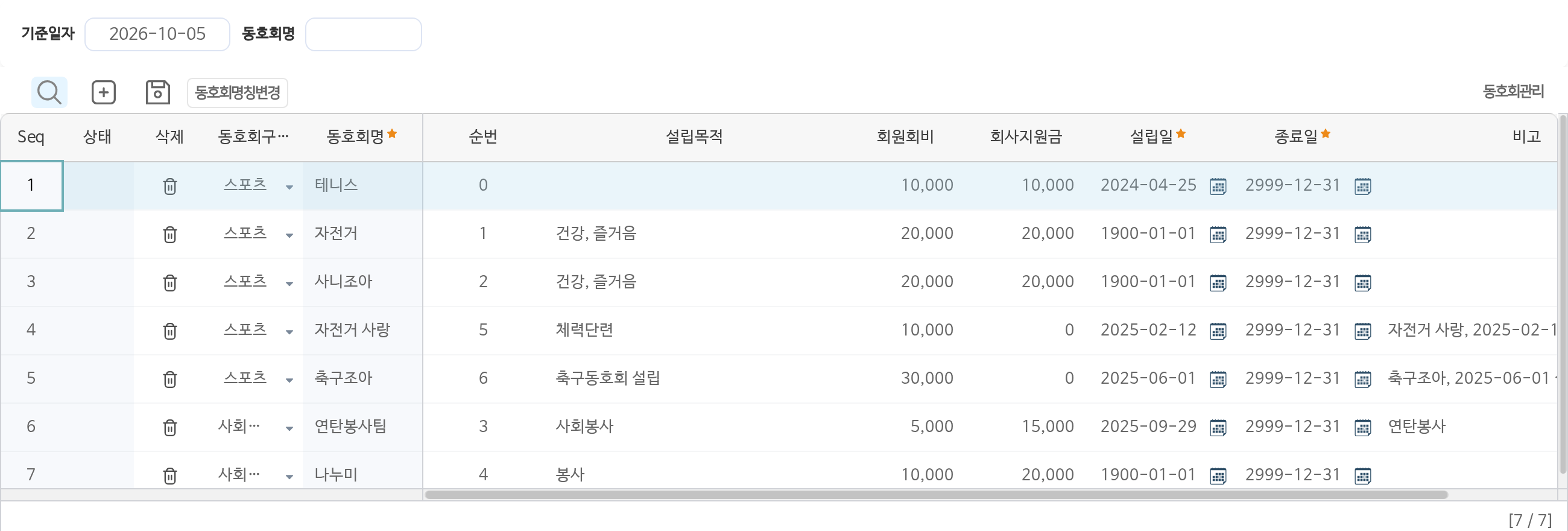Click the 기준일자 date field

[157, 34]
